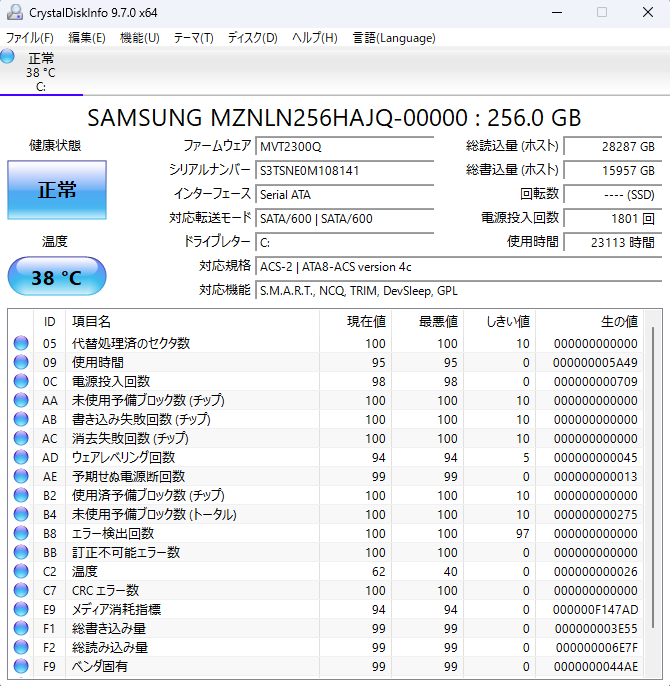The height and width of the screenshot is (686, 670).
Task: Click status orb for row B2 使用済予備ブロック数
Action: pyautogui.click(x=21, y=495)
